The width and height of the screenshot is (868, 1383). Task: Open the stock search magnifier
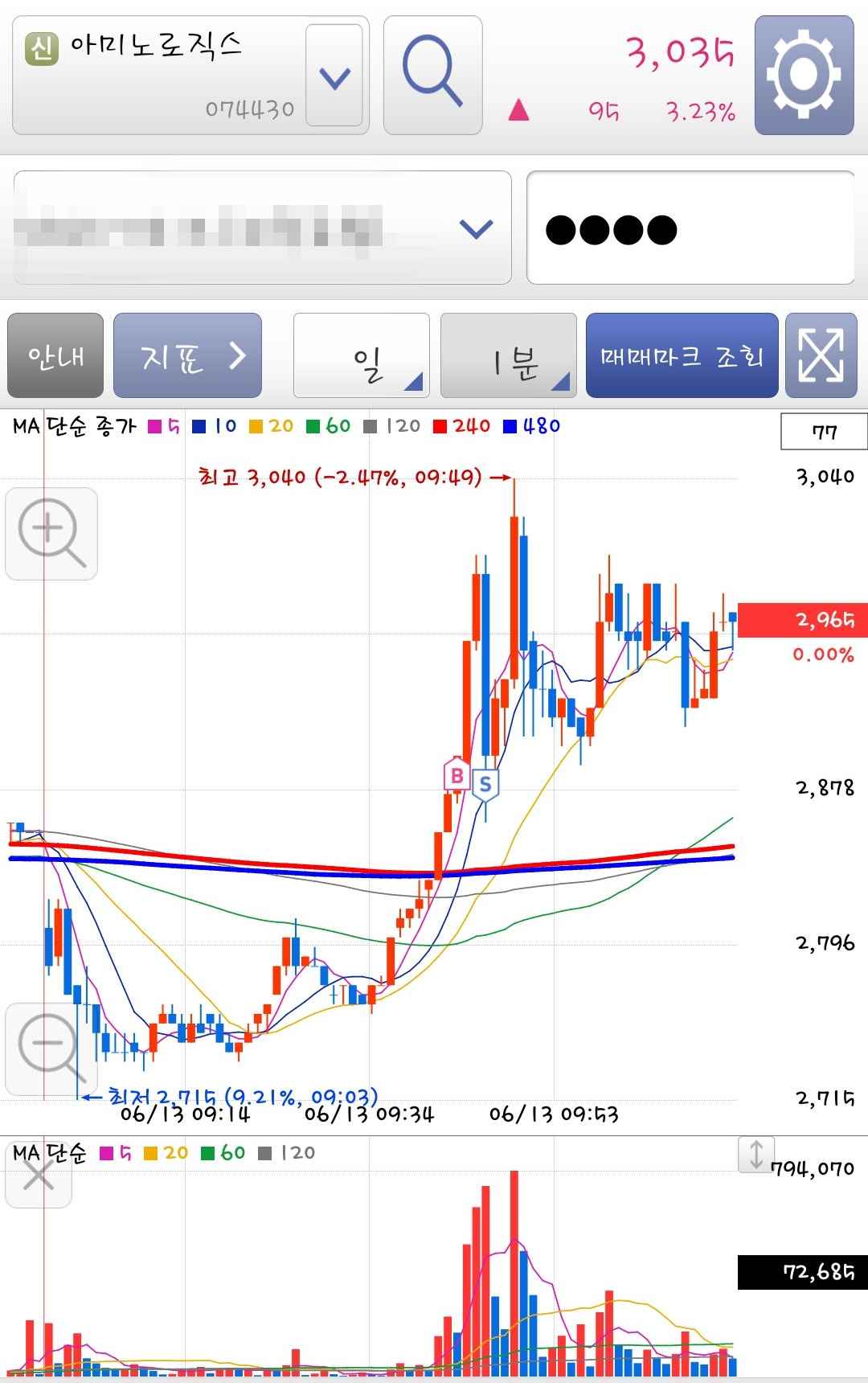[x=433, y=75]
